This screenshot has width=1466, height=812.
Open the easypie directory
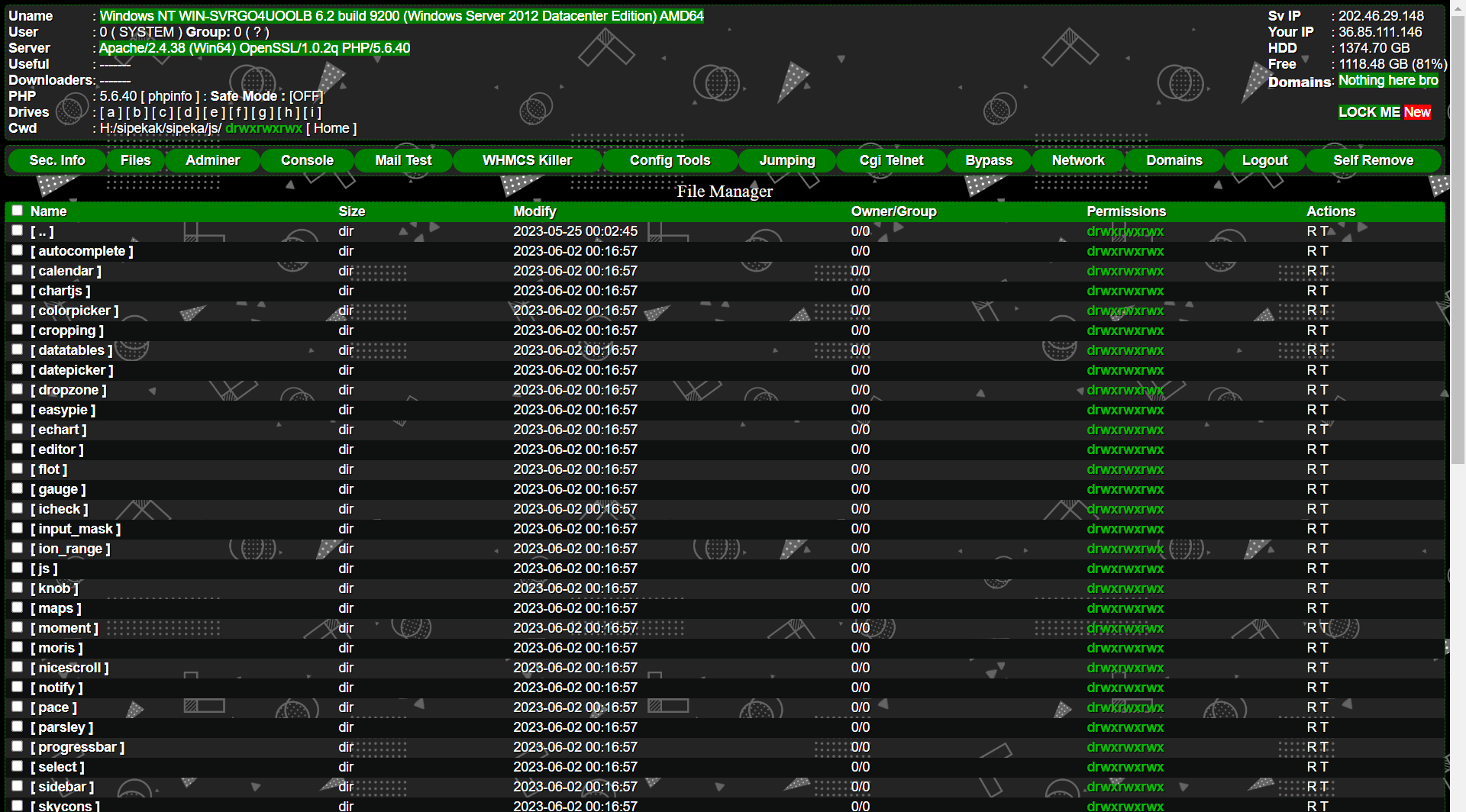point(63,410)
